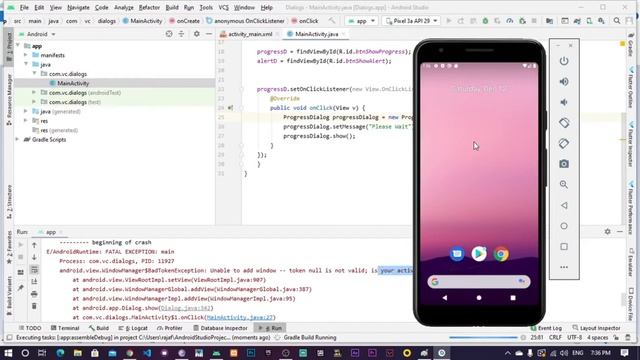Open the File menu
The height and width of the screenshot is (360, 640).
24,7
